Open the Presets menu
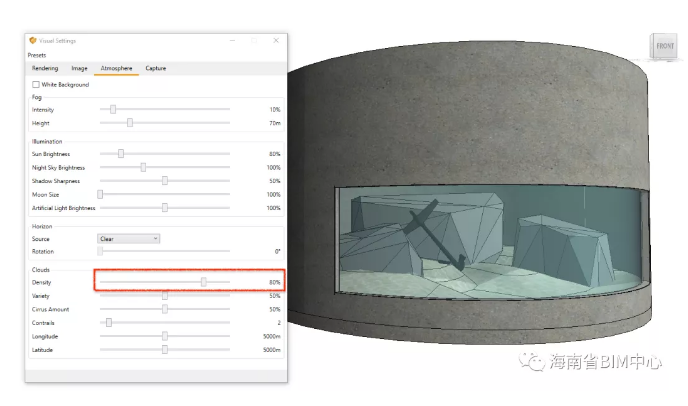This screenshot has height=406, width=688. 37,55
